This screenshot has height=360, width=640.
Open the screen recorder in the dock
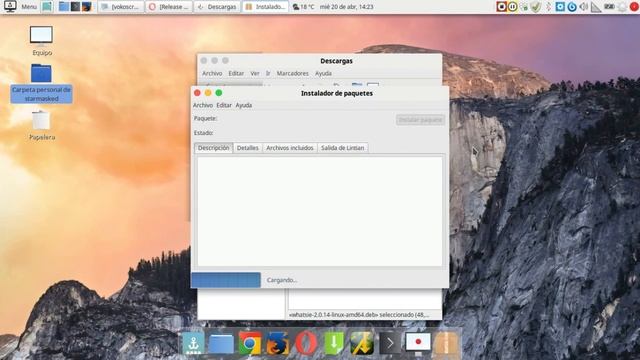(x=418, y=343)
